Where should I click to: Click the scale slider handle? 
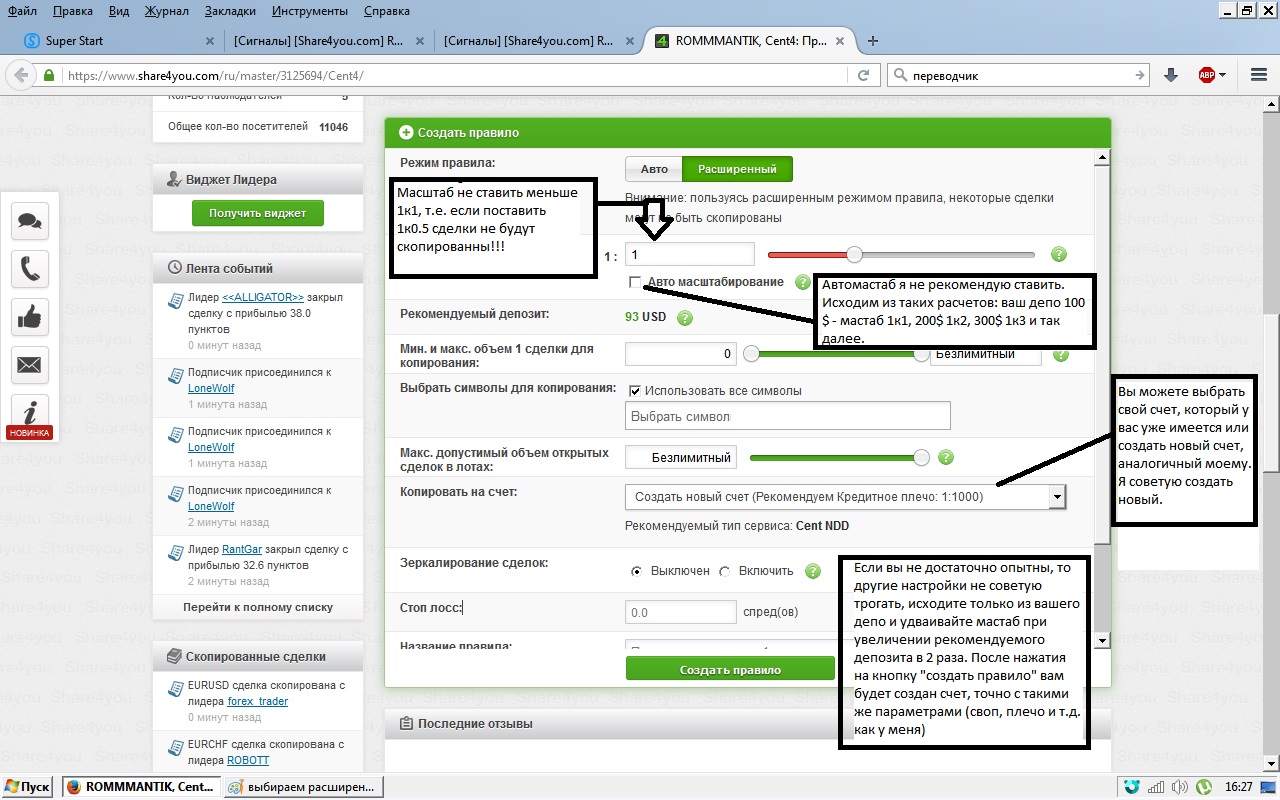point(854,254)
